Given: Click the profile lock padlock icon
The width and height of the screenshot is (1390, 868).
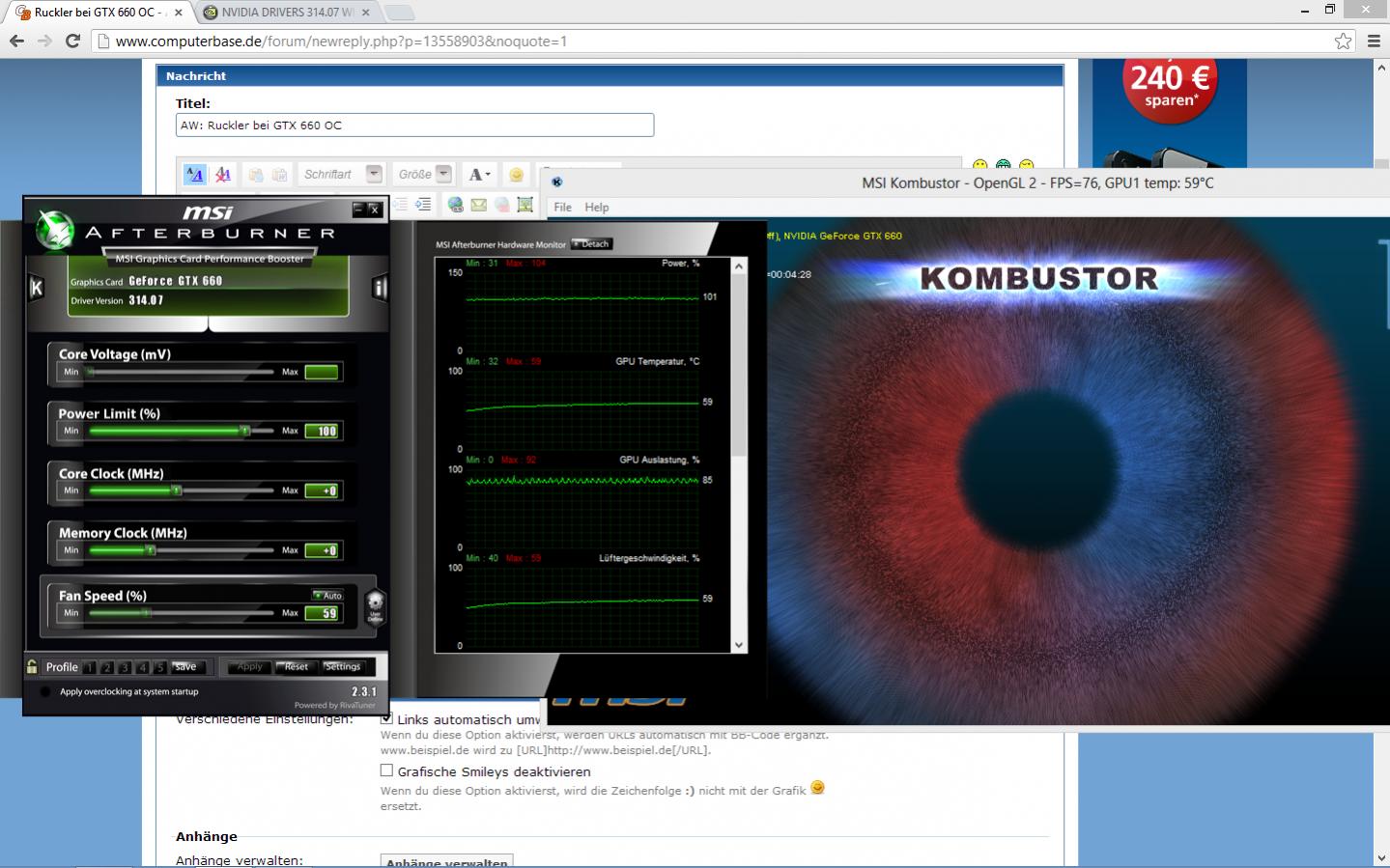Looking at the screenshot, I should 32,666.
